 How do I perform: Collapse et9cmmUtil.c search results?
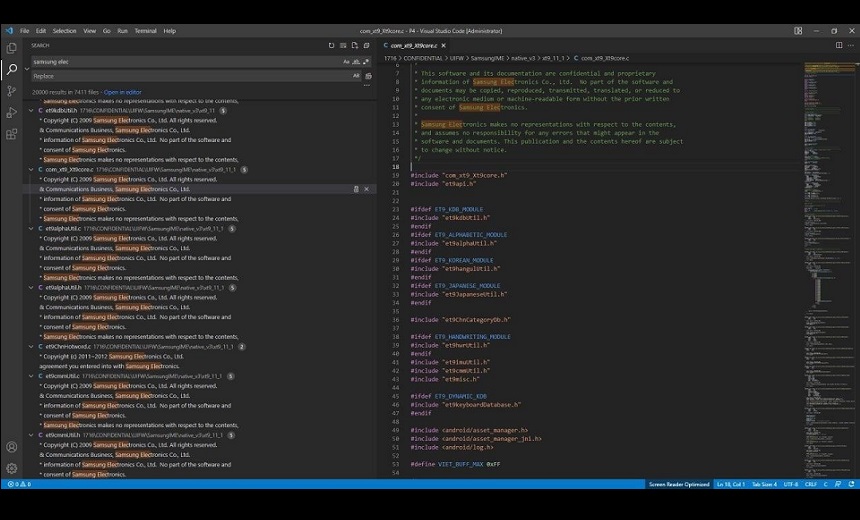click(x=31, y=376)
